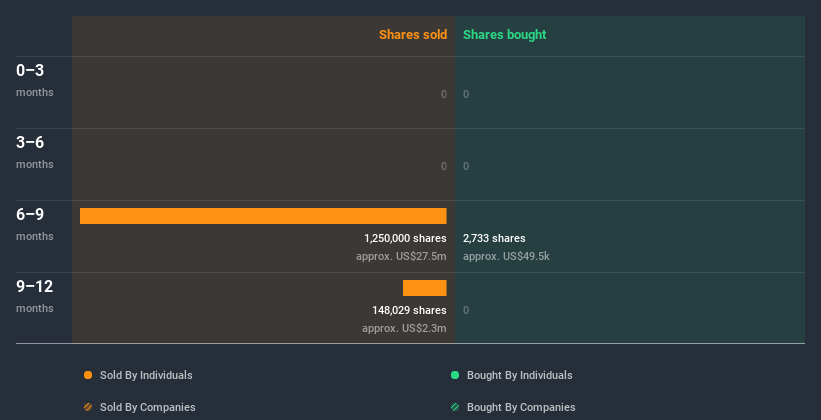Toggle the Bought By Individuals legend label

pos(519,375)
